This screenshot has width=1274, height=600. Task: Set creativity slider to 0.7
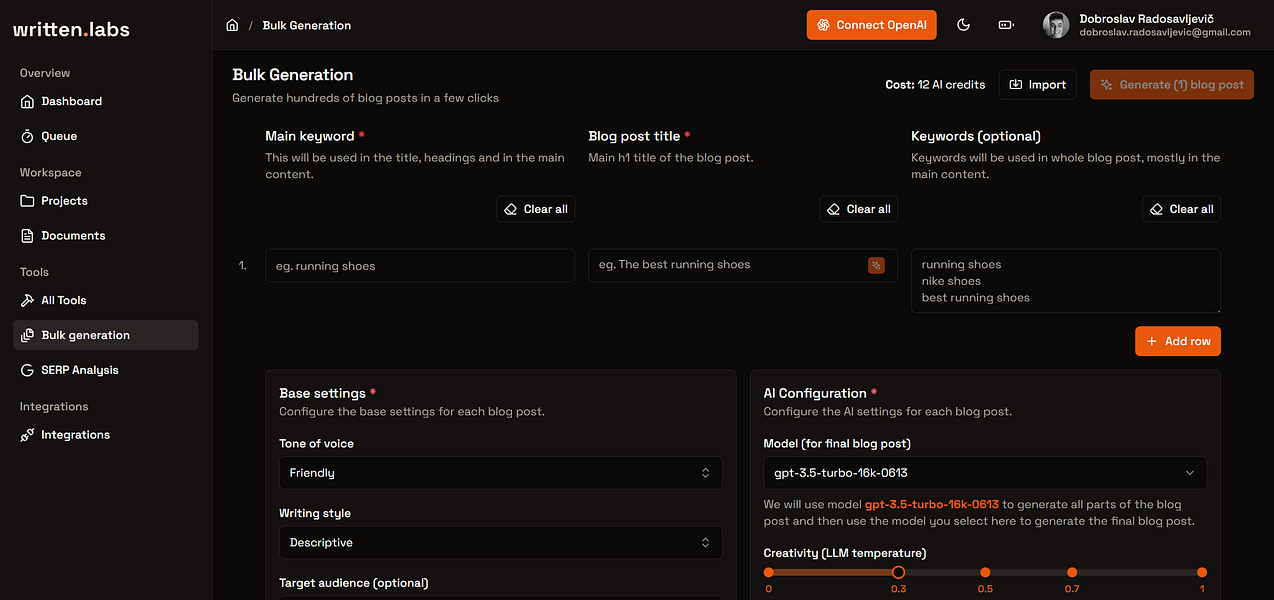point(1072,572)
